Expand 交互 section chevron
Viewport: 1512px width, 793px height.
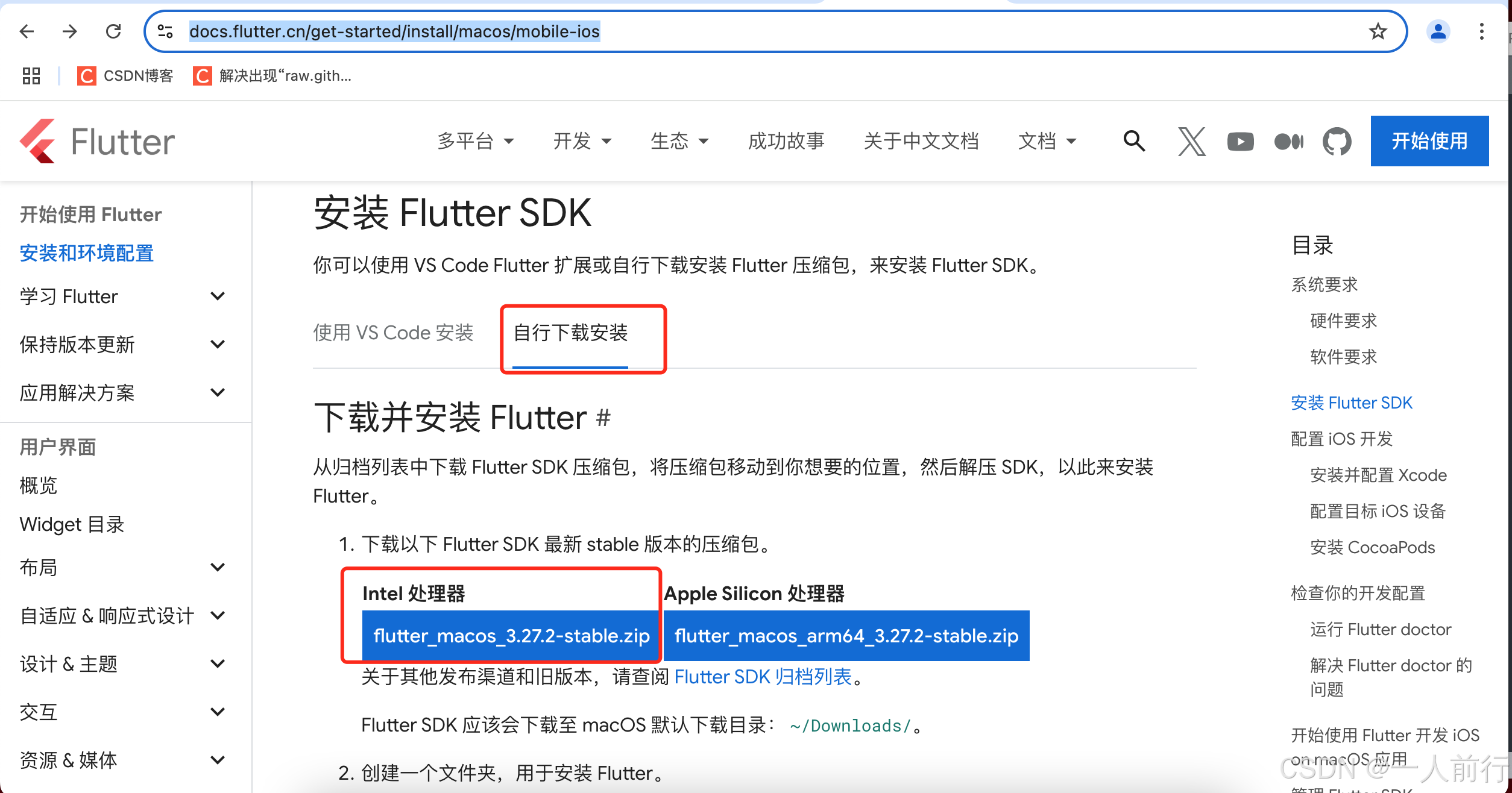tap(218, 712)
